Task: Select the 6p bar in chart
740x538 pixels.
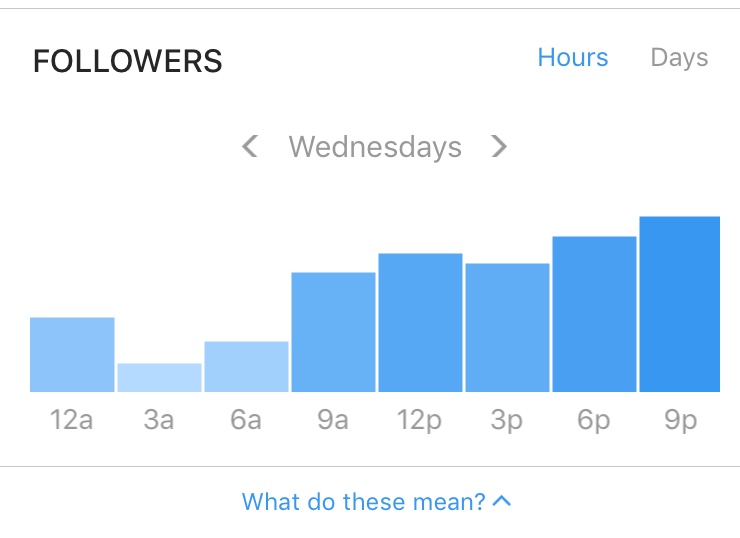Action: tap(595, 314)
